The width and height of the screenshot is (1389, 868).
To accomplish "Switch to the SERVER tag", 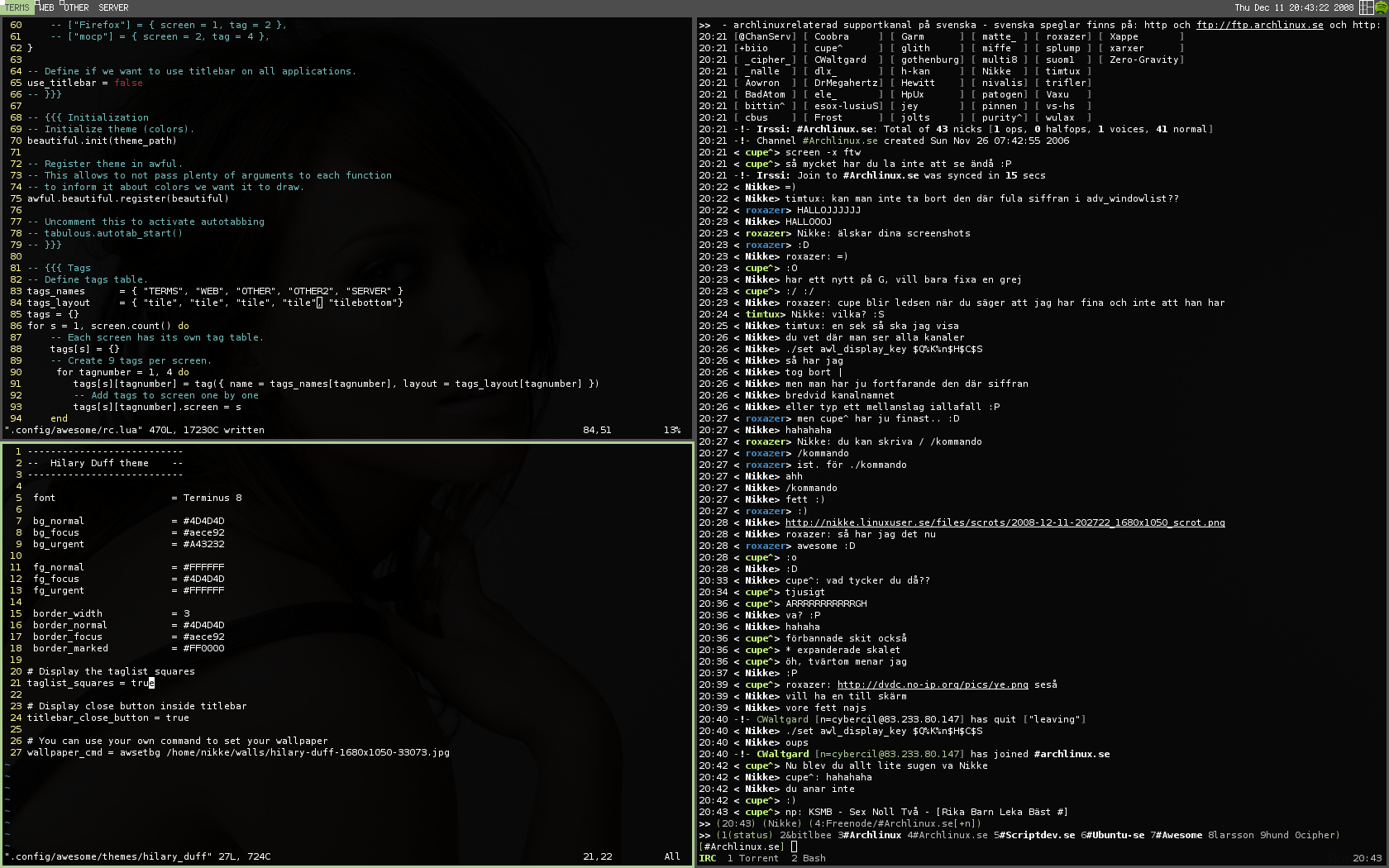I will (113, 7).
